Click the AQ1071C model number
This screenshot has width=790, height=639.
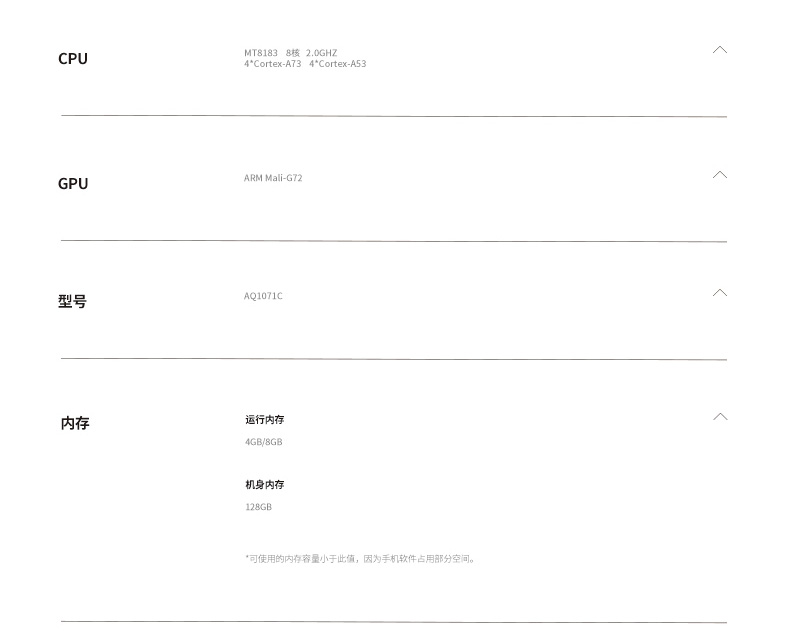tap(263, 296)
